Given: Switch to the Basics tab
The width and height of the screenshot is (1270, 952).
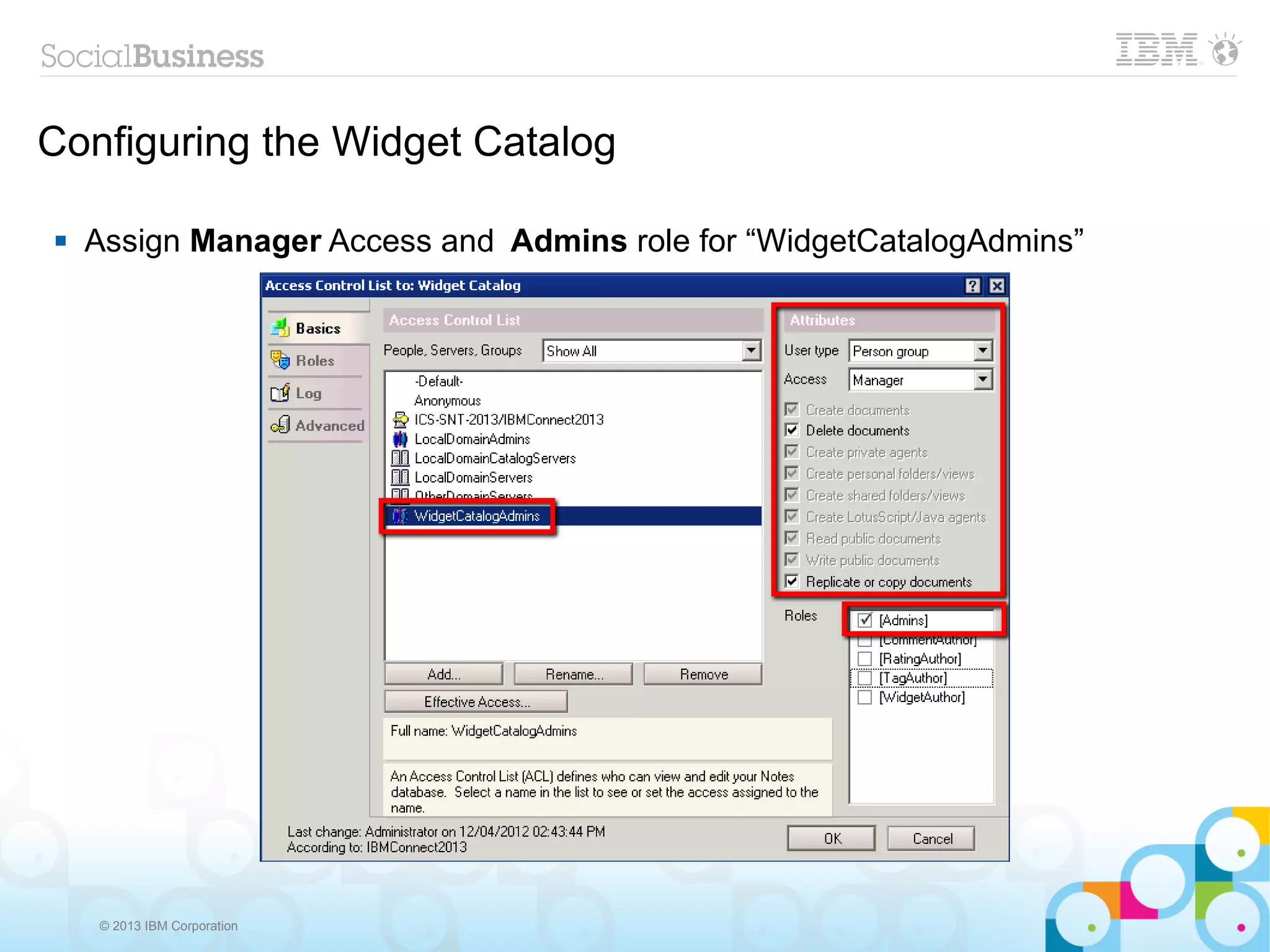Looking at the screenshot, I should click(319, 328).
